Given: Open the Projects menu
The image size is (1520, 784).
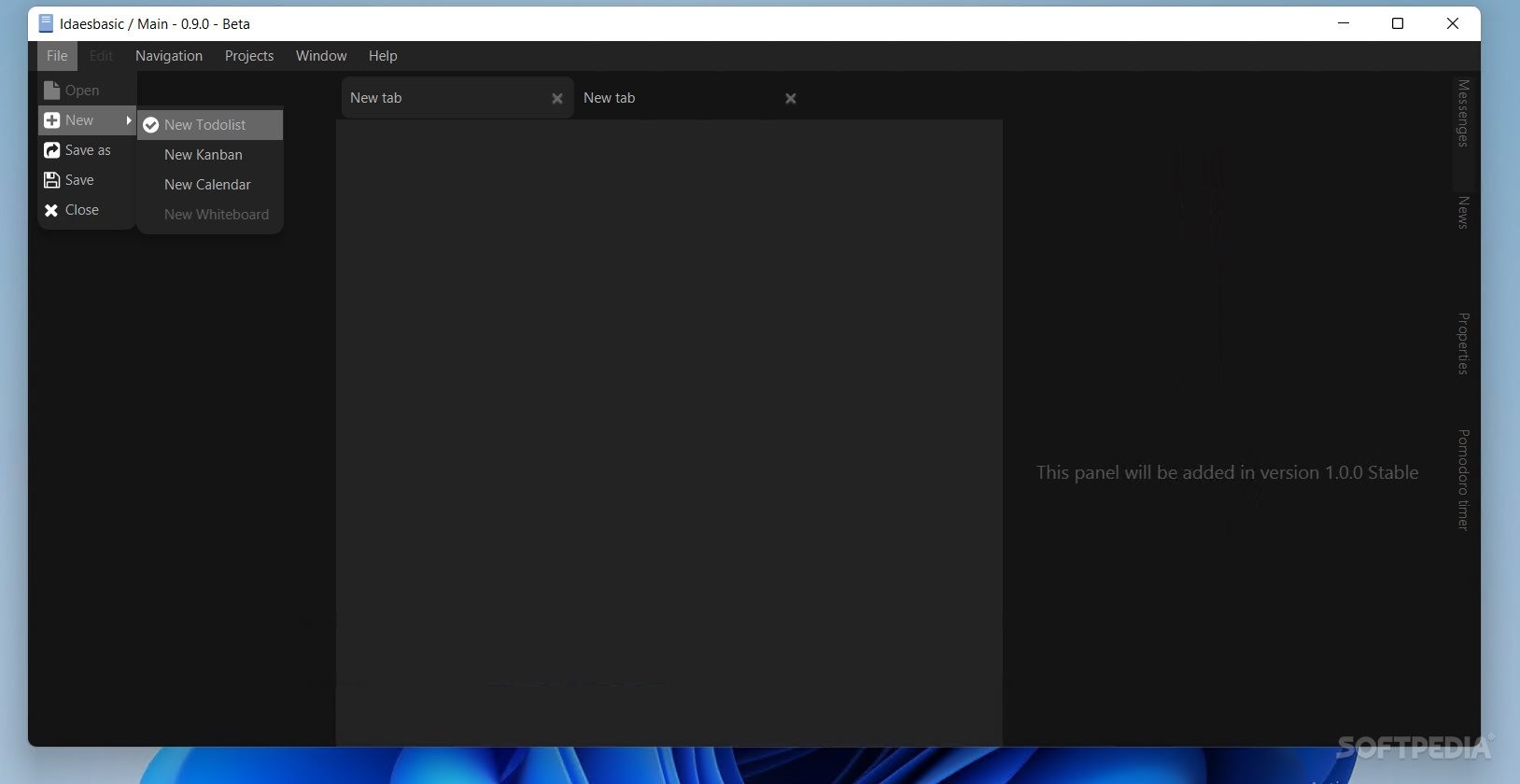Looking at the screenshot, I should [249, 56].
